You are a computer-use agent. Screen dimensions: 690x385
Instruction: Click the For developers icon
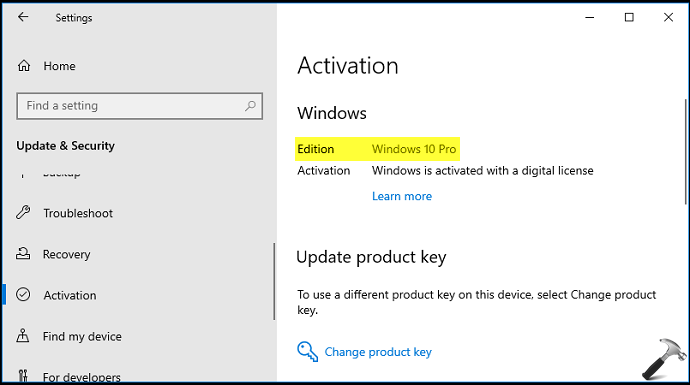[x=23, y=375]
